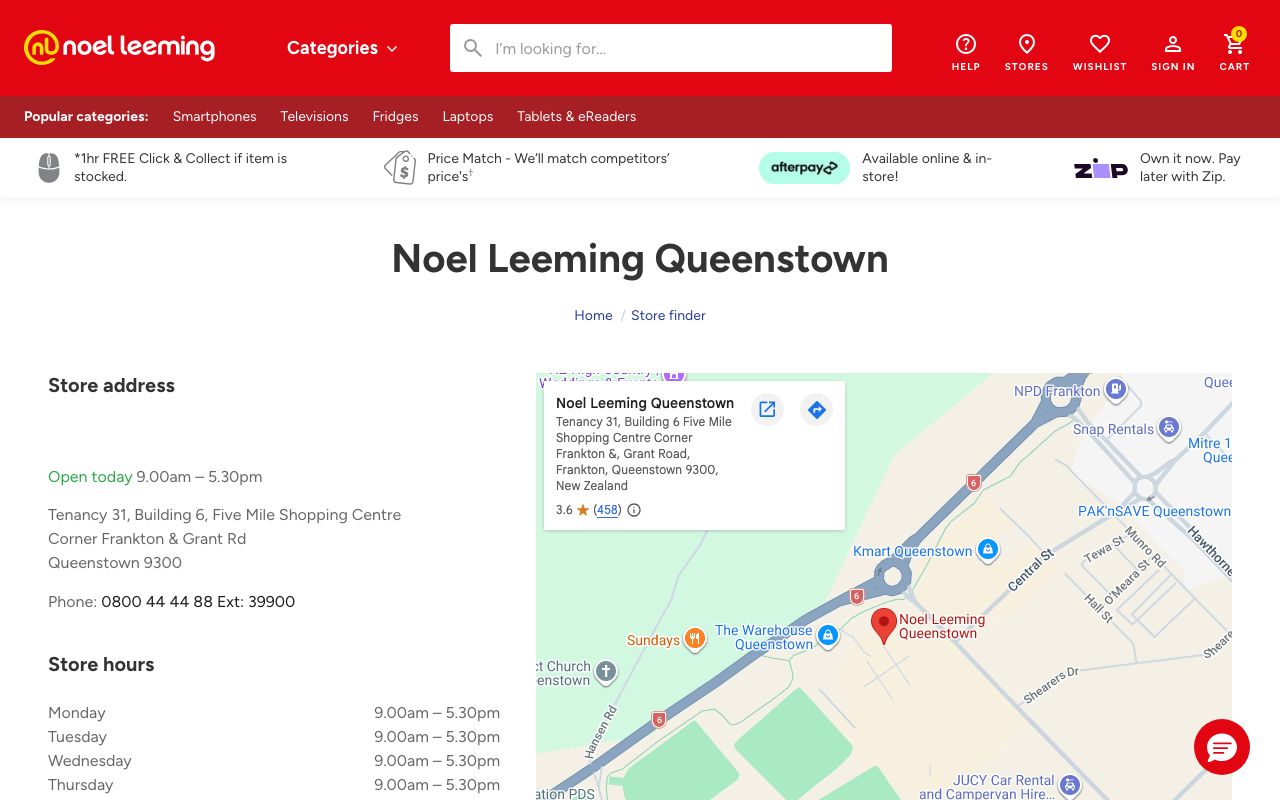Open Price Match promise text

[x=548, y=167]
